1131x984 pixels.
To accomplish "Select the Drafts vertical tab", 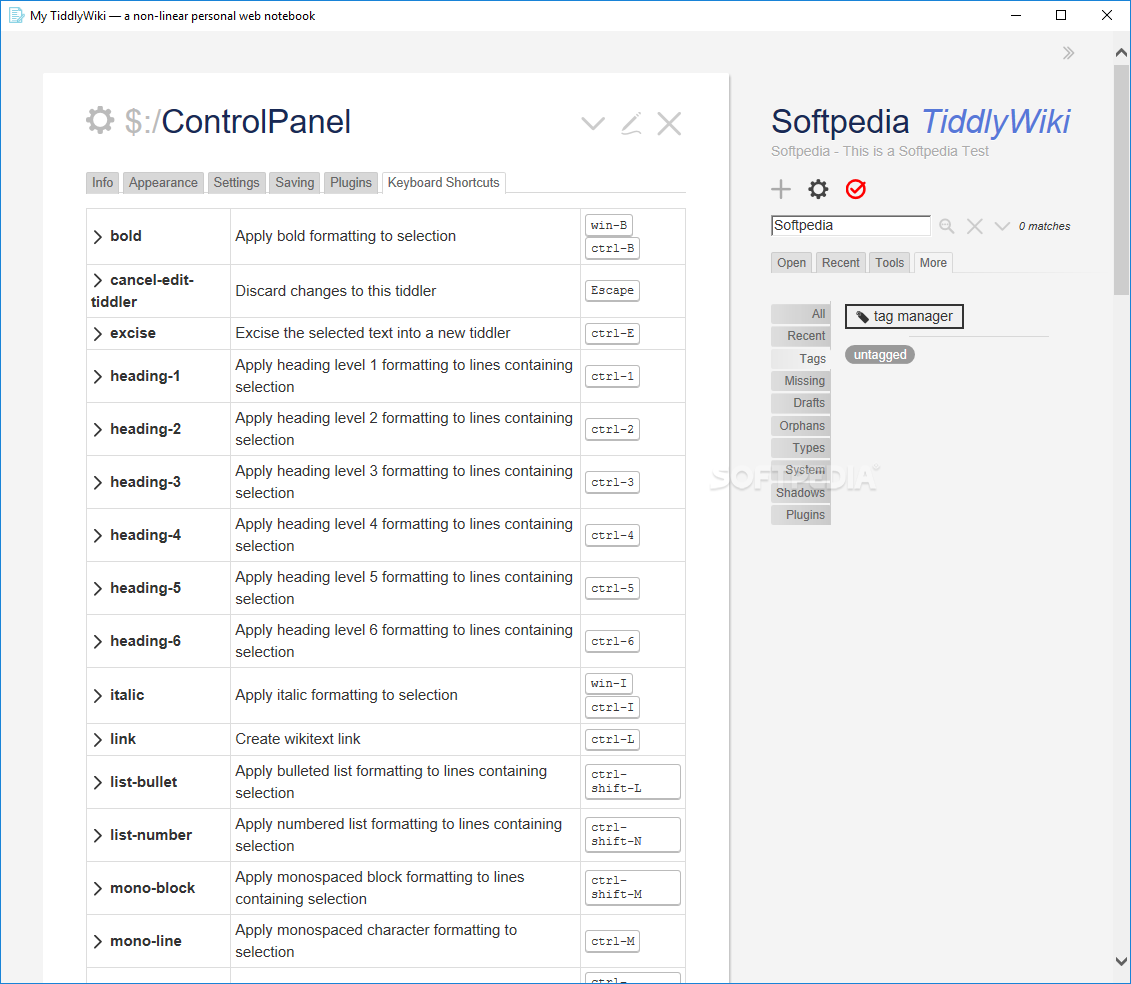I will click(x=801, y=403).
